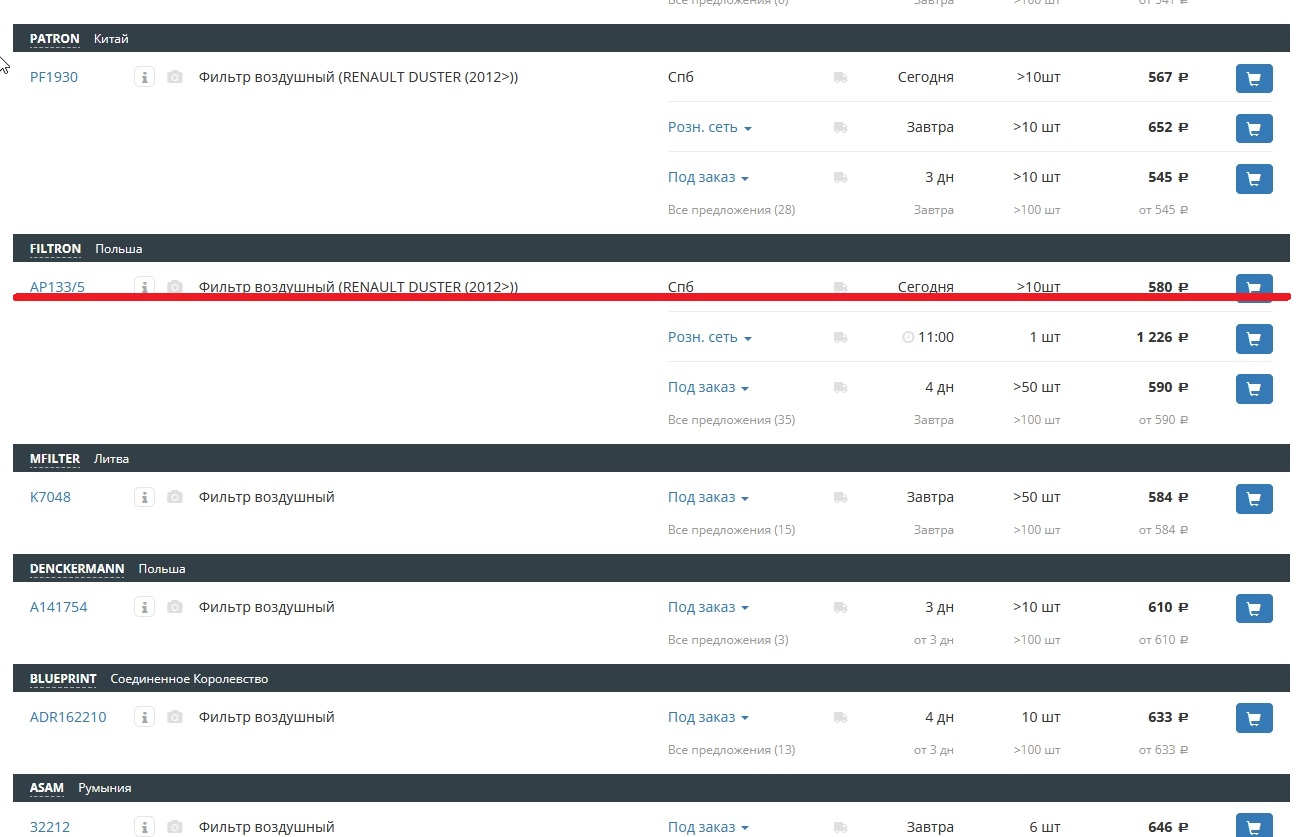Add MFILTER K7048 at 584 ₽ to cart
Image resolution: width=1316 pixels, height=837 pixels.
1254,498
